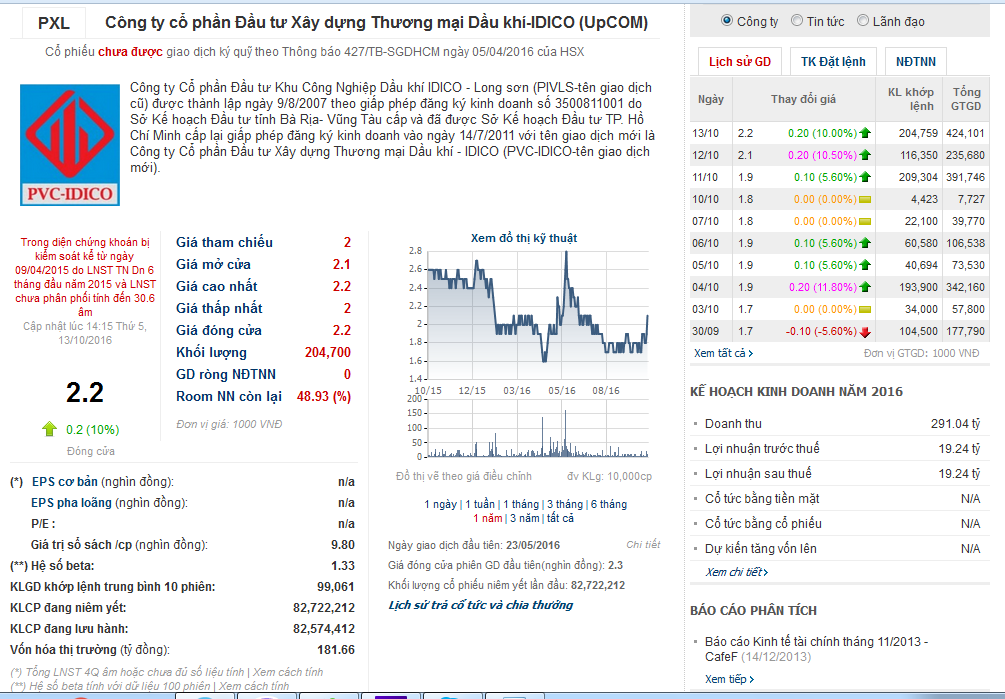Click the Giá mở cửa label
The height and width of the screenshot is (699, 1005).
[213, 264]
